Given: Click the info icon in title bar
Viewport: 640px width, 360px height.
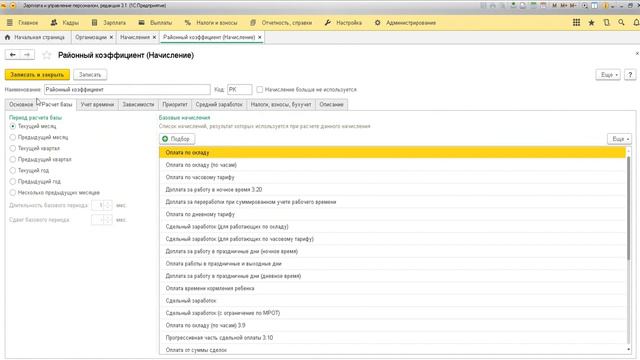Looking at the screenshot, I should click(605, 6).
